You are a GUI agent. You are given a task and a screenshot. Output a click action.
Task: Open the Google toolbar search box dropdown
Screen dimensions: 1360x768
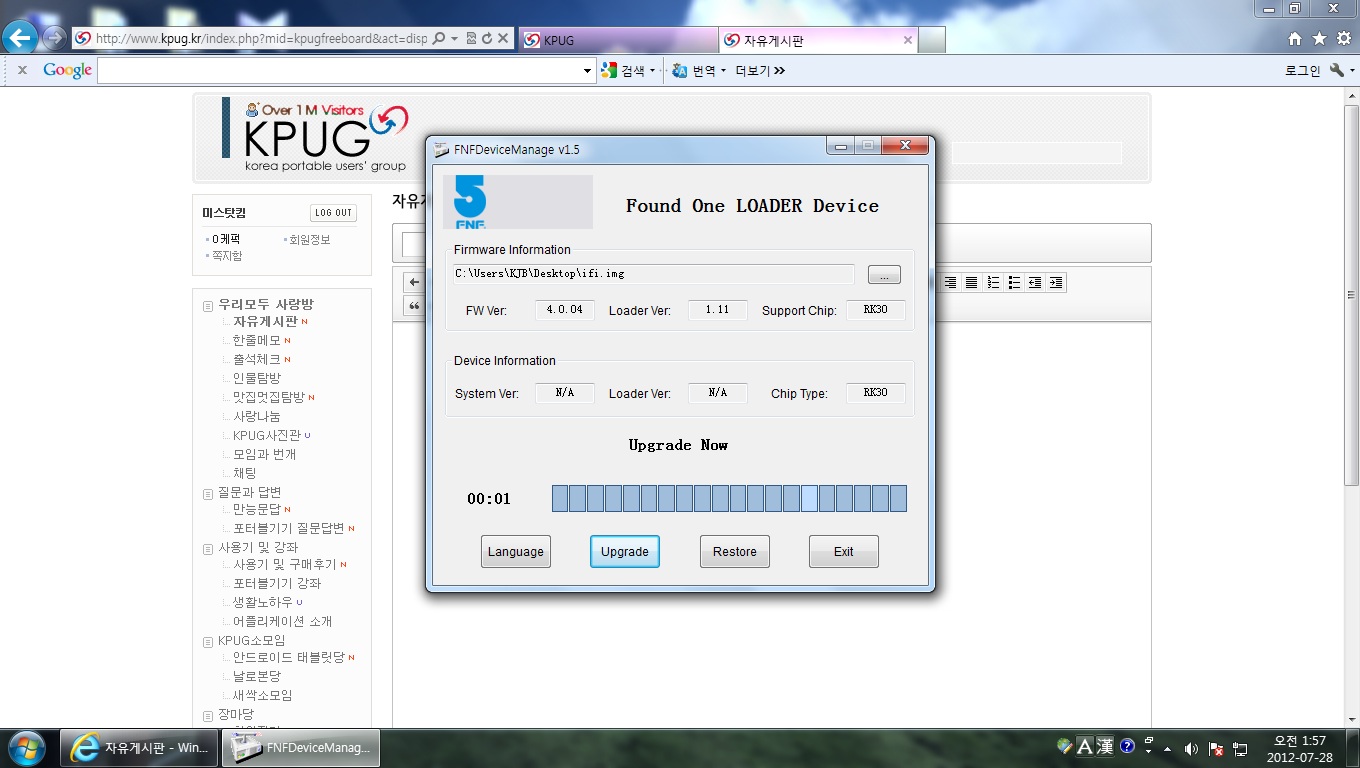[588, 71]
